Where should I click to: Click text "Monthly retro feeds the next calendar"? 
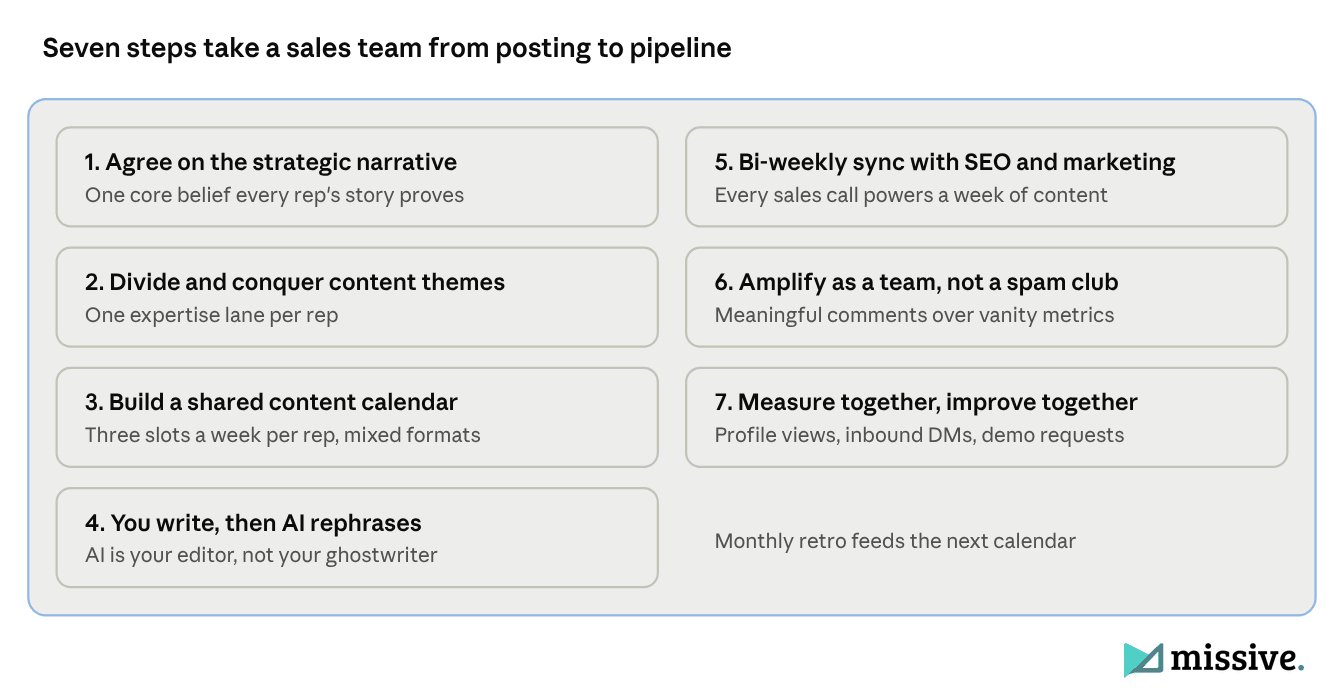(x=895, y=541)
